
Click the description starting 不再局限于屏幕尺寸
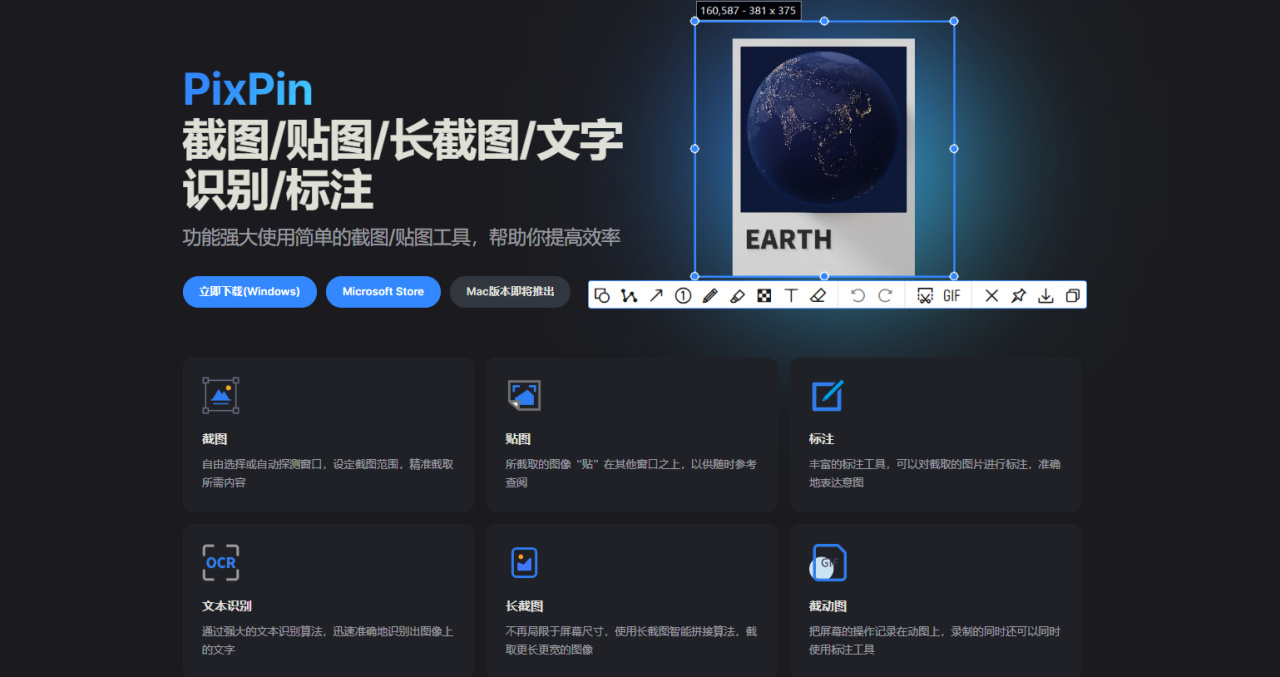631,640
